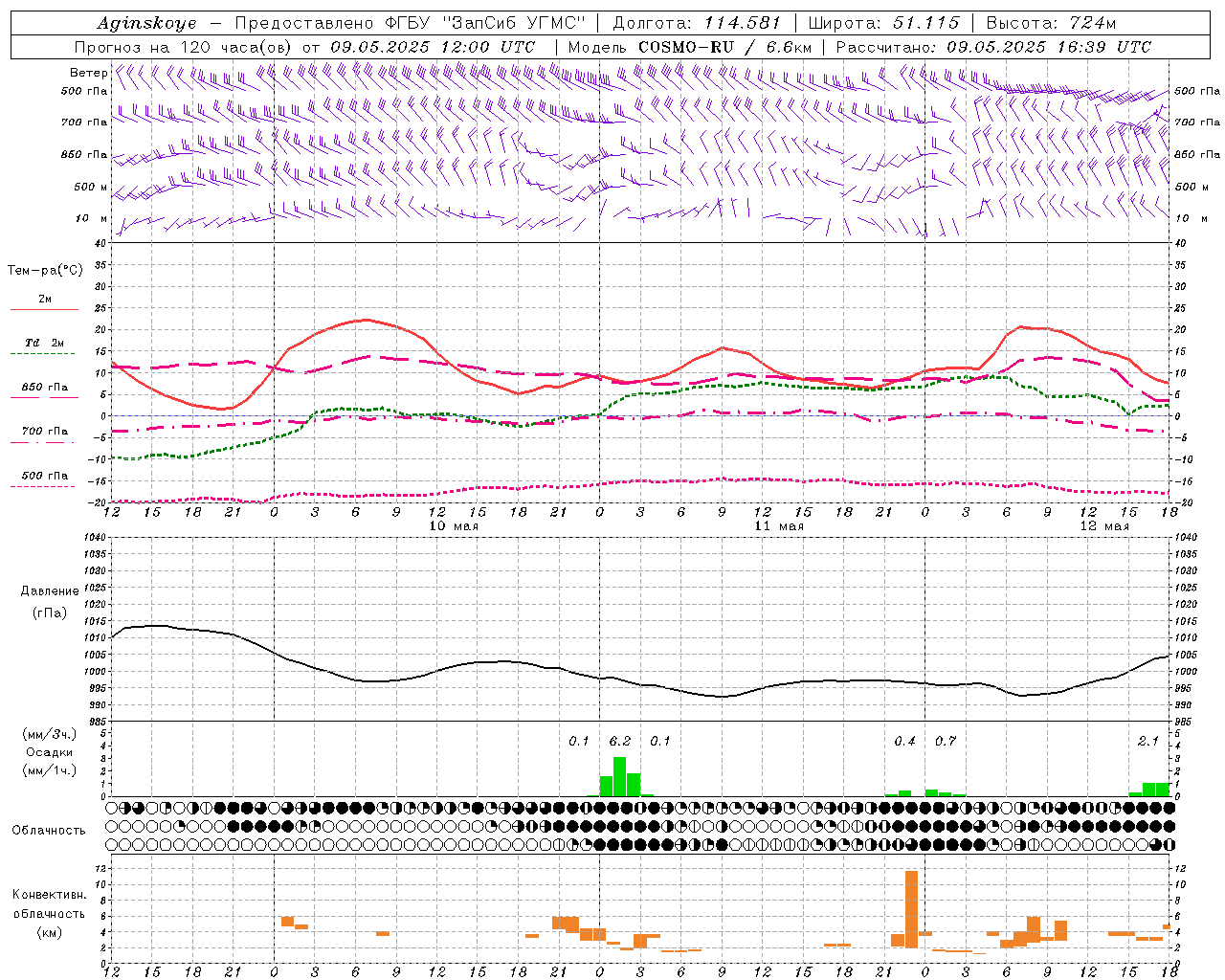1225x980 pixels.
Task: Click the '10 мая' date label
Action: tap(454, 526)
